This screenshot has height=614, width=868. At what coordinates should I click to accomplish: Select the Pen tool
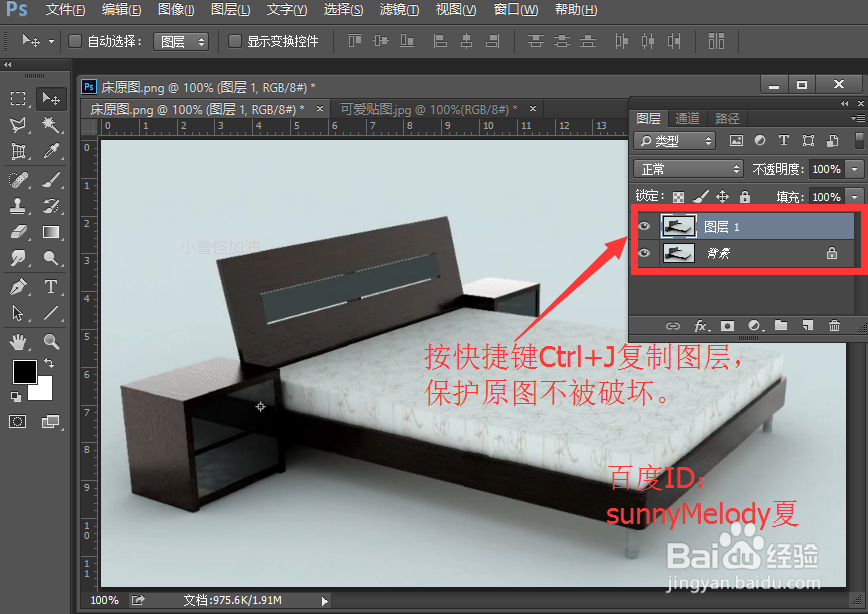tap(18, 287)
